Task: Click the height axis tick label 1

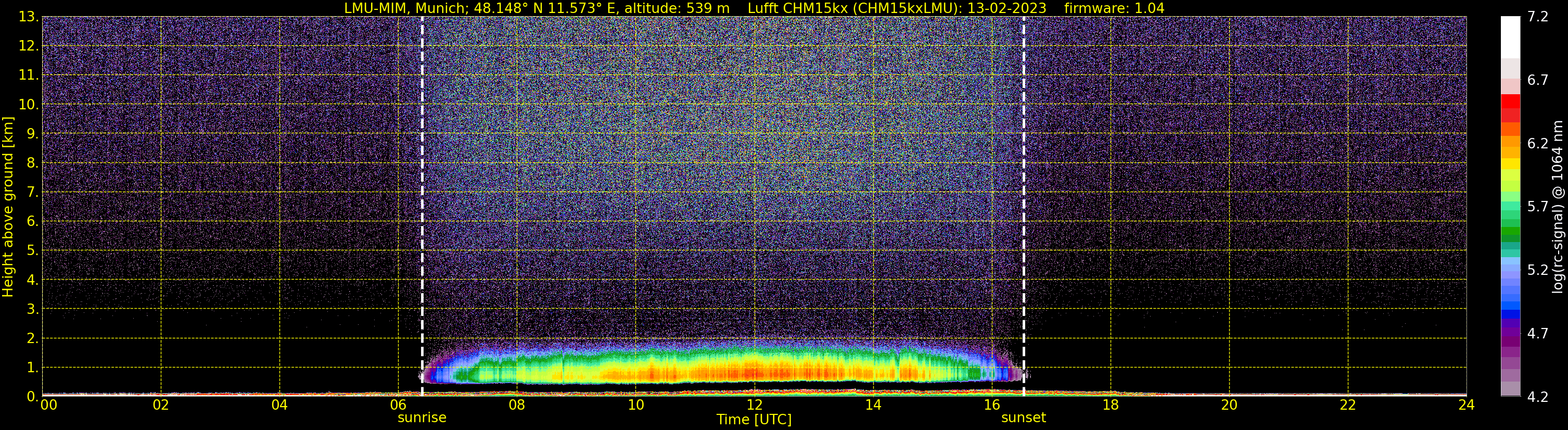Action: (x=32, y=368)
